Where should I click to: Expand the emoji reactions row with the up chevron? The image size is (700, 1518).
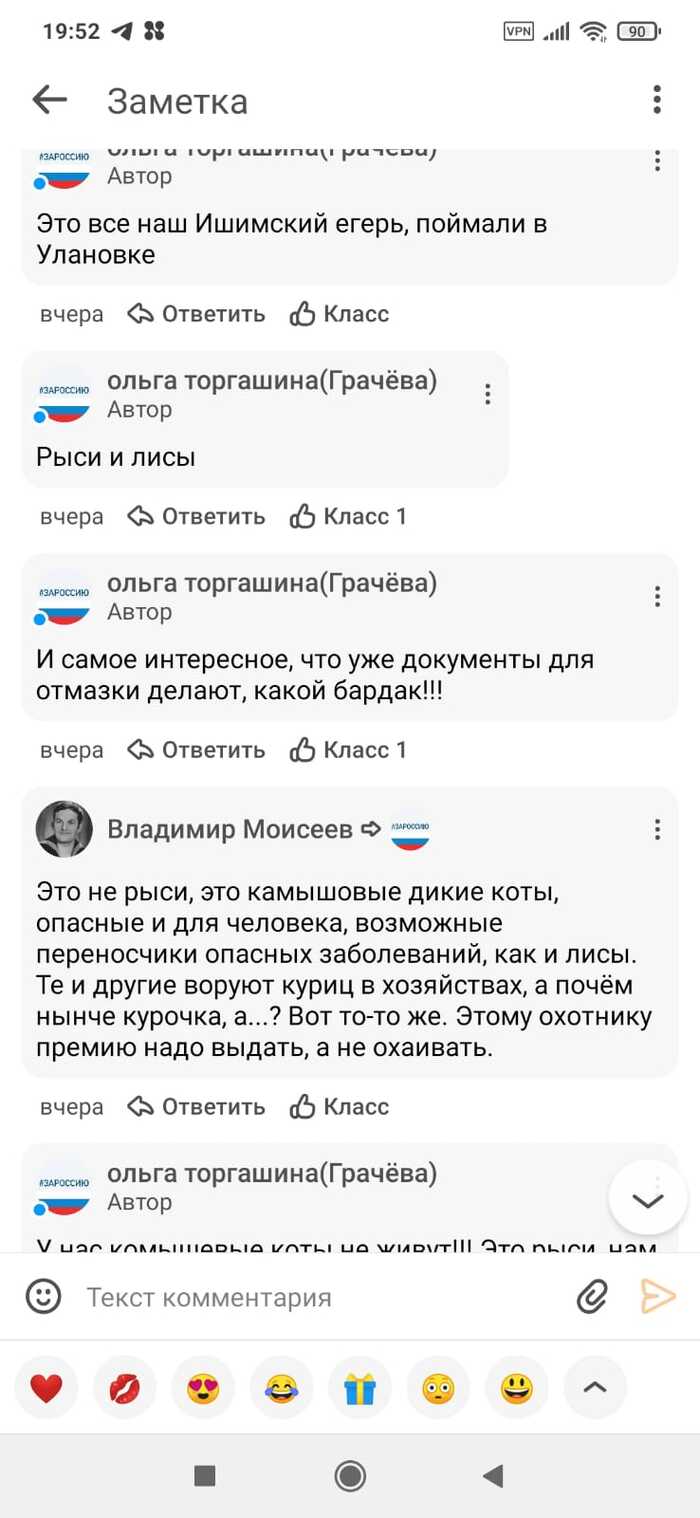(595, 1387)
